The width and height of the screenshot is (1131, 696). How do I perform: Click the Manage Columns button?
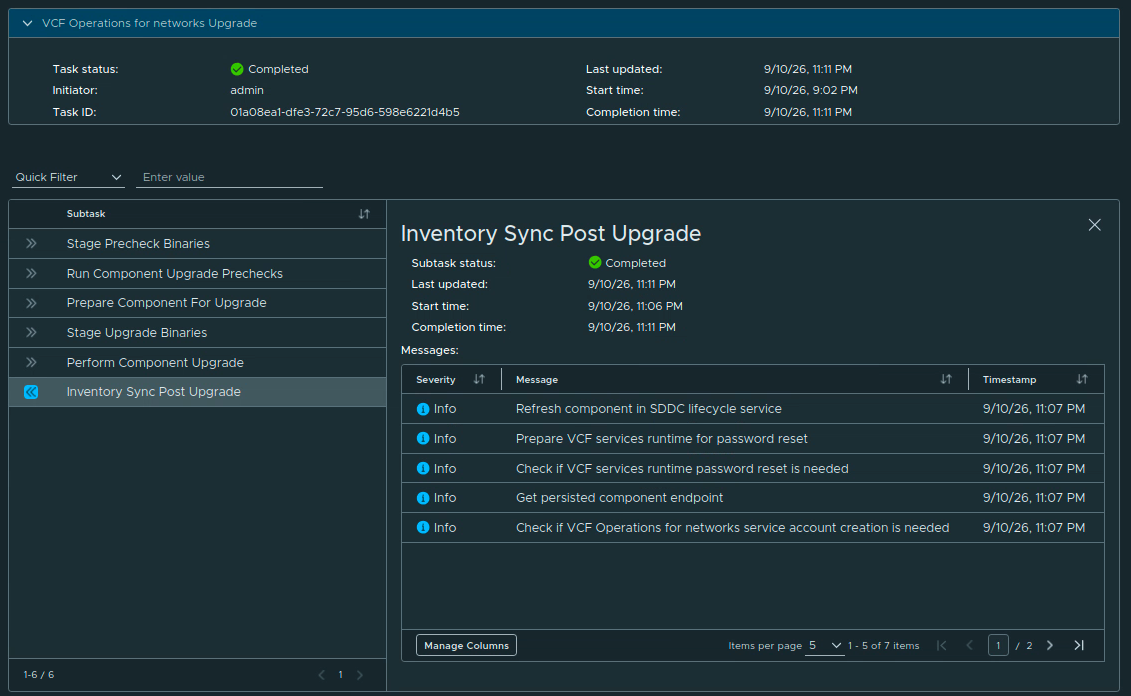coord(466,646)
